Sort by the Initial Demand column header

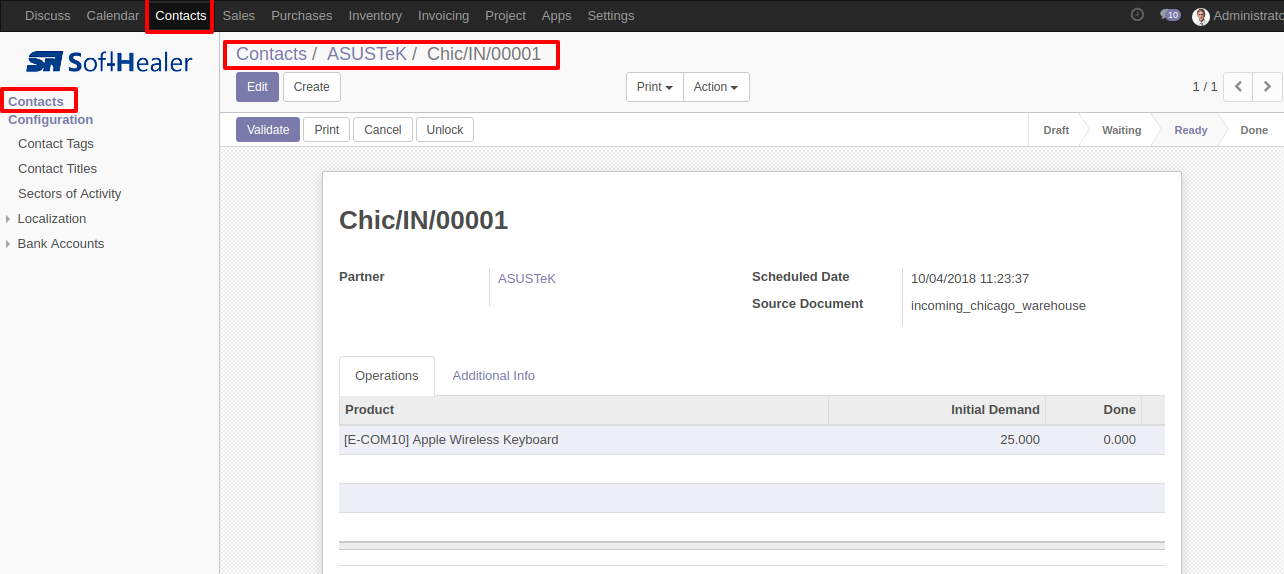(x=937, y=410)
